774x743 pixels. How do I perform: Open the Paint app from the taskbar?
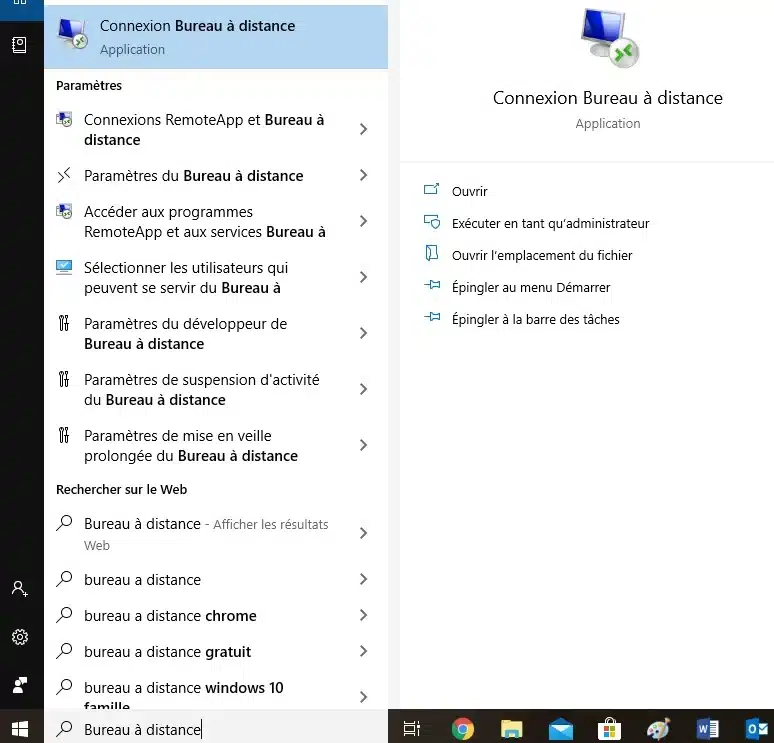click(x=658, y=729)
